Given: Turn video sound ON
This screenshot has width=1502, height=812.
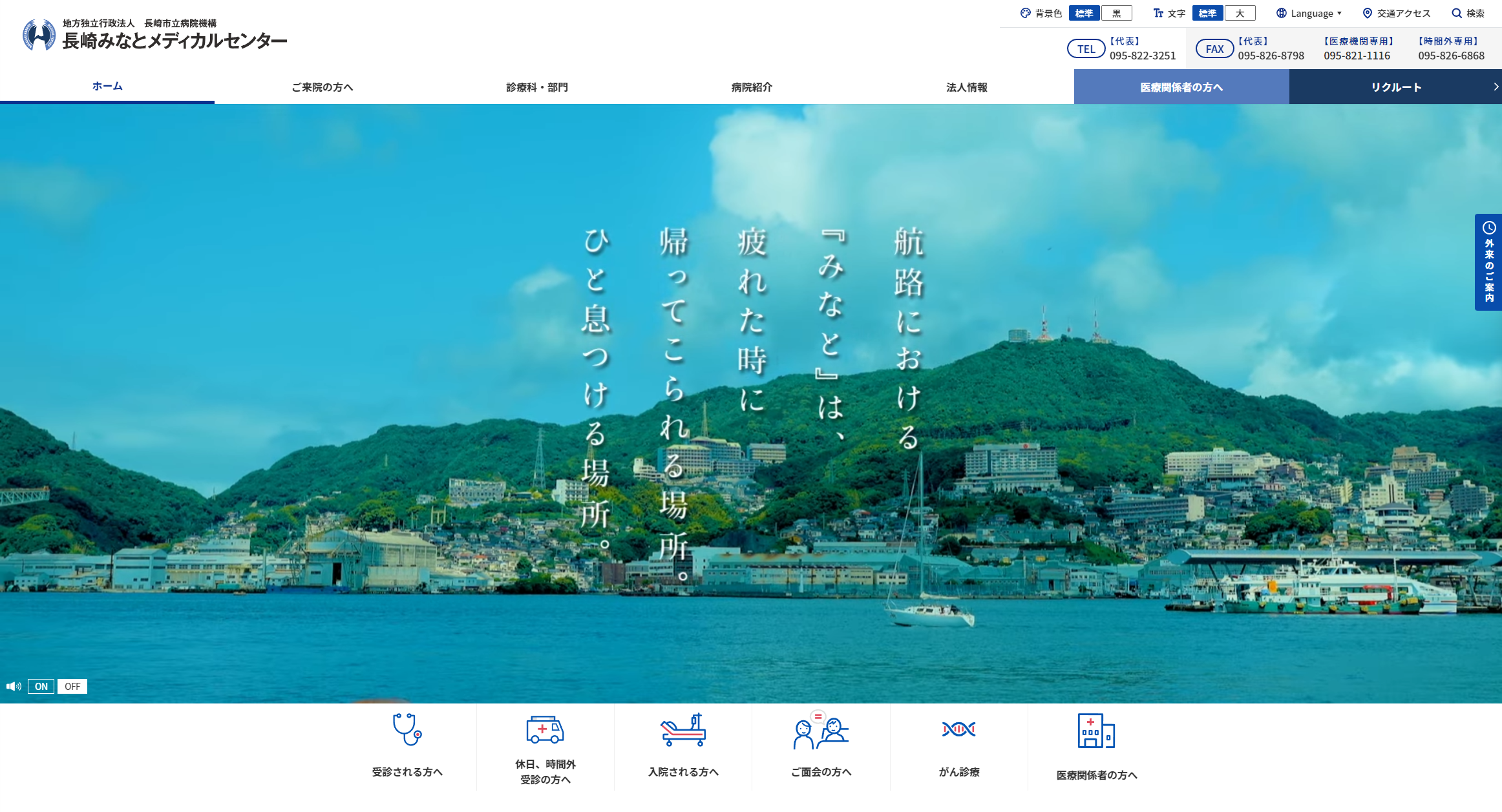Looking at the screenshot, I should point(41,686).
